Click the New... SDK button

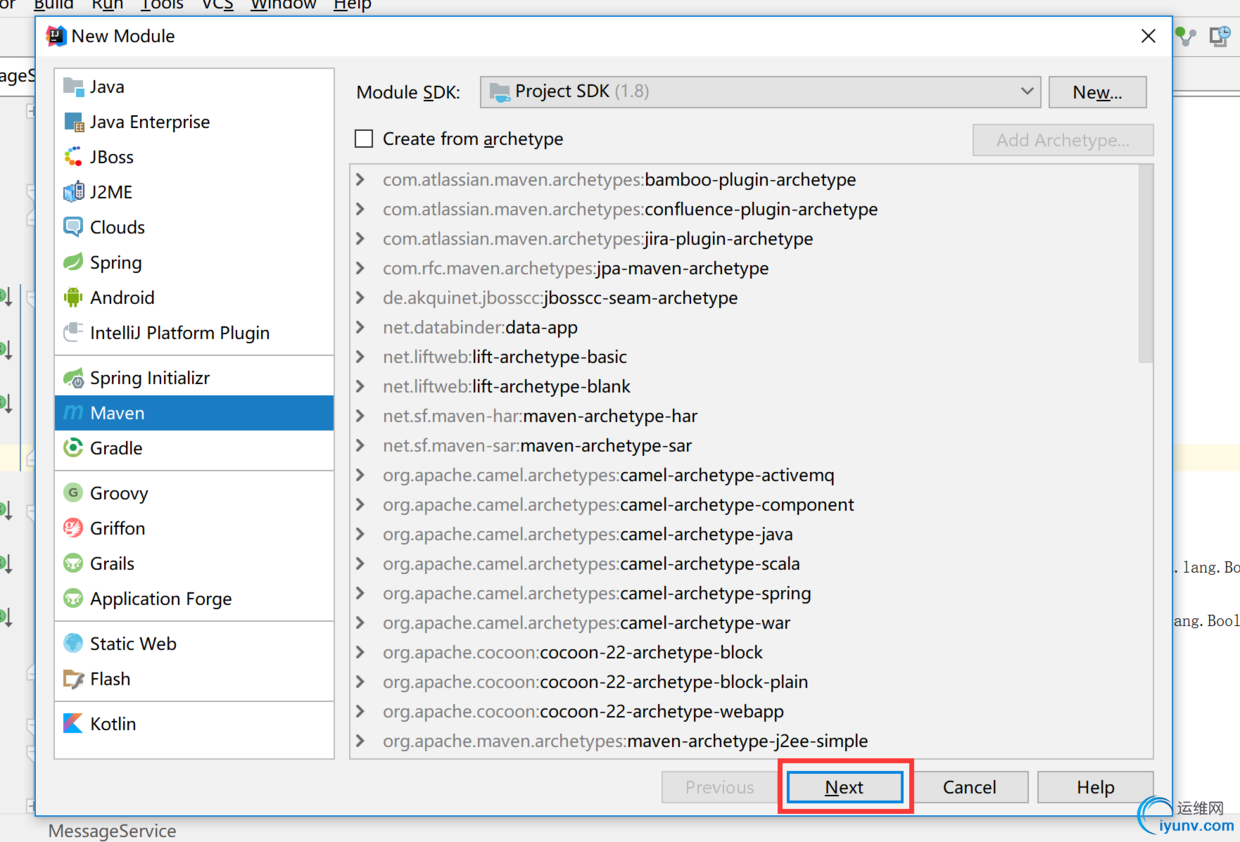pos(1097,92)
